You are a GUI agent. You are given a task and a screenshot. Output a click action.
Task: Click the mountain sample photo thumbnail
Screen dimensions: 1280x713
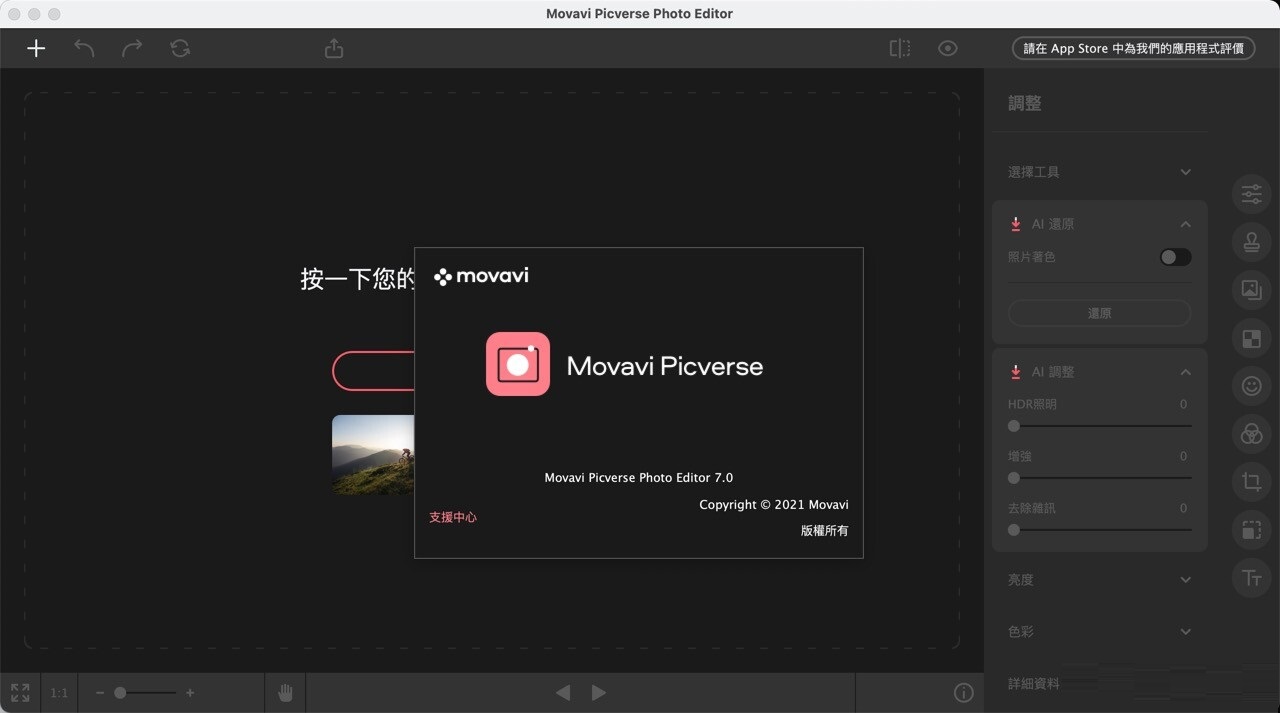click(373, 454)
